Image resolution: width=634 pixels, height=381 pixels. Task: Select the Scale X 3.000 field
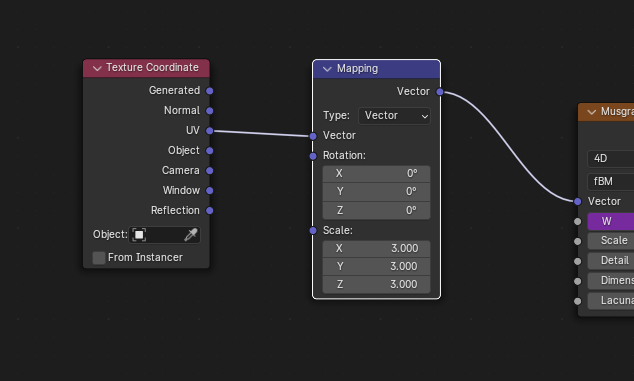click(x=376, y=249)
